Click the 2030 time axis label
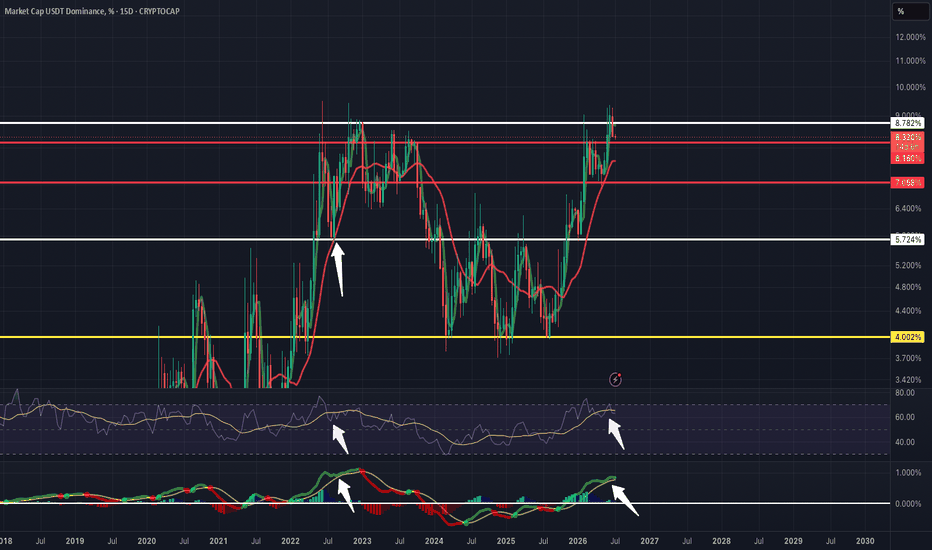The image size is (932, 550). (x=865, y=541)
